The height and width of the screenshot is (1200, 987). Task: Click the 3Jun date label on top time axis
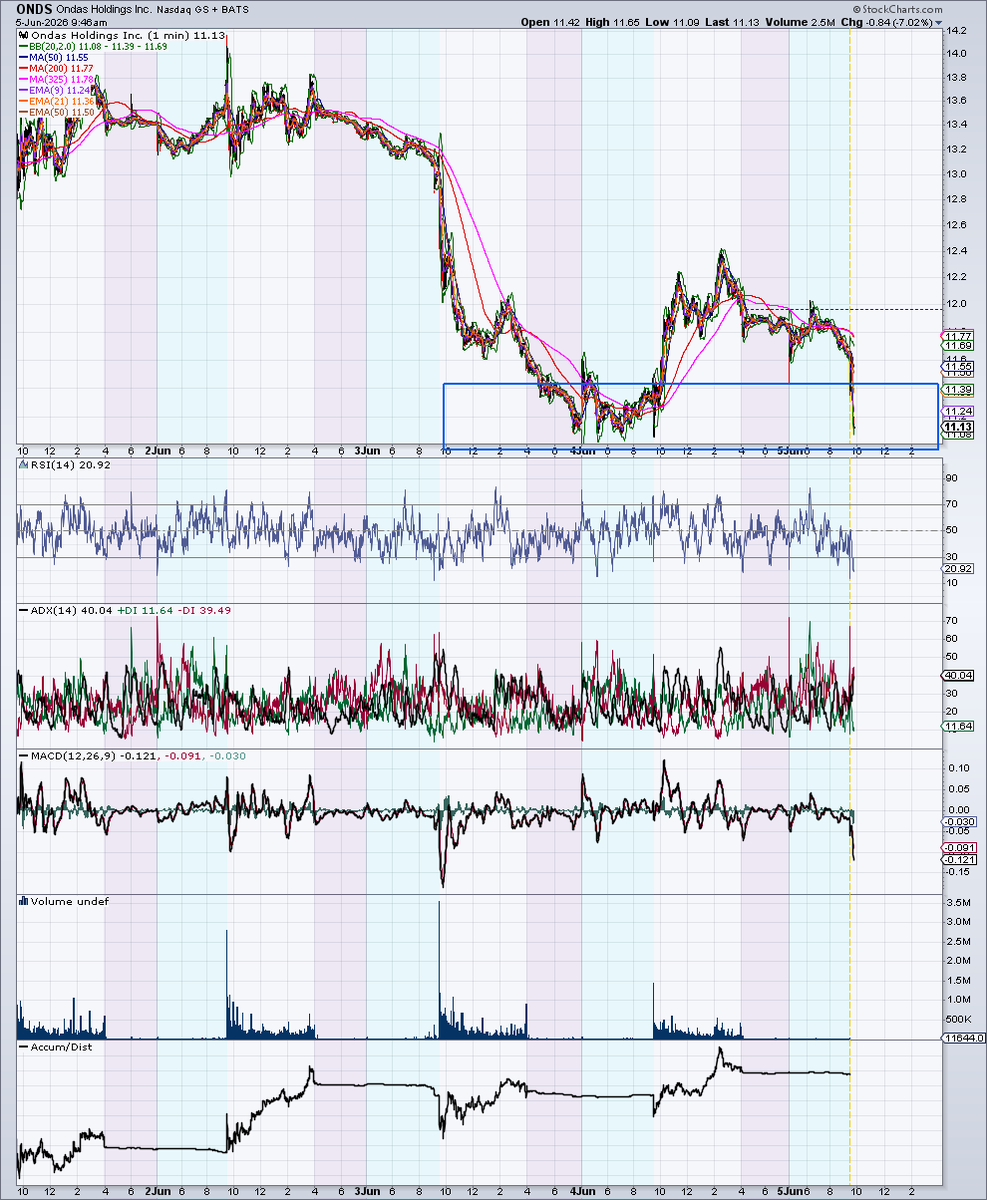pyautogui.click(x=368, y=451)
